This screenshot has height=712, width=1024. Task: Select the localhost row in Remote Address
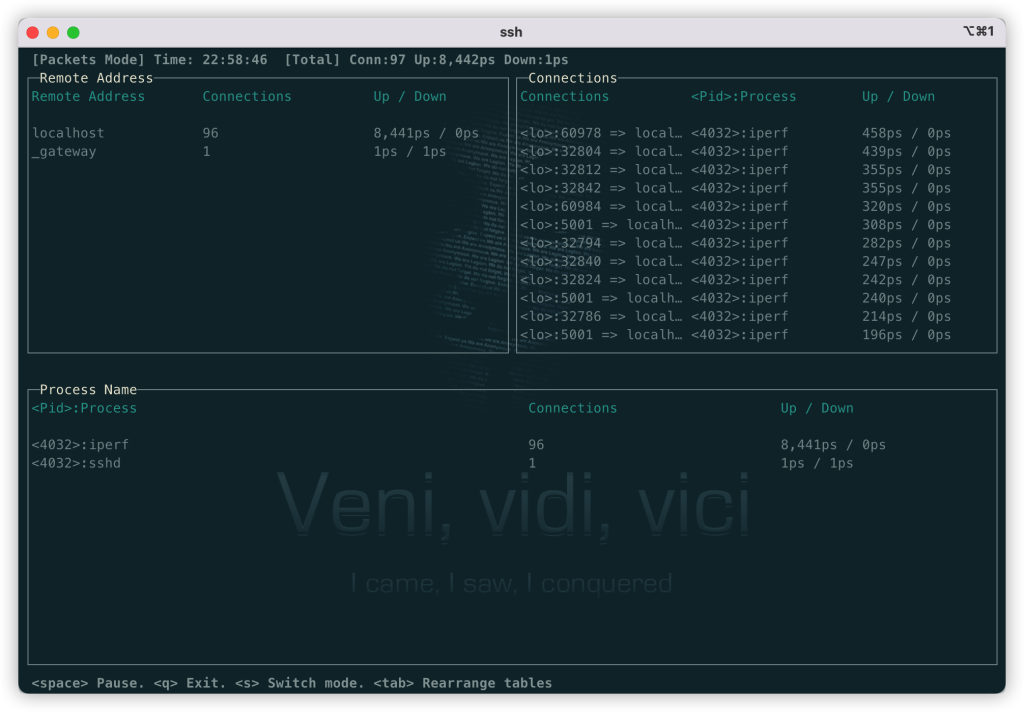(x=68, y=133)
